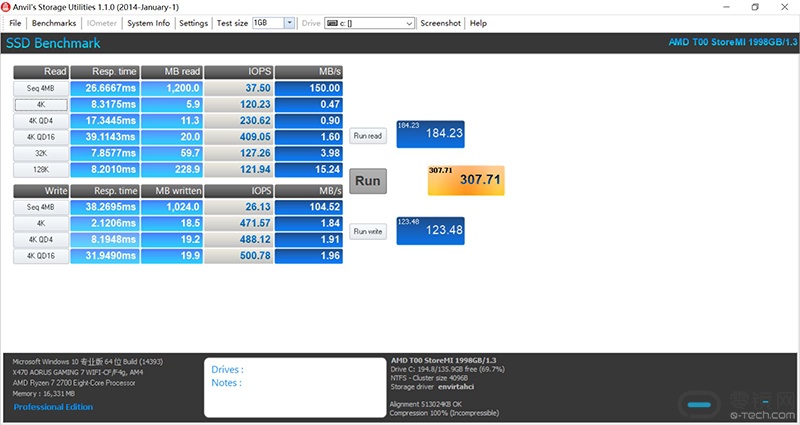
Task: Click the Drives and Notes text field
Action: point(295,387)
